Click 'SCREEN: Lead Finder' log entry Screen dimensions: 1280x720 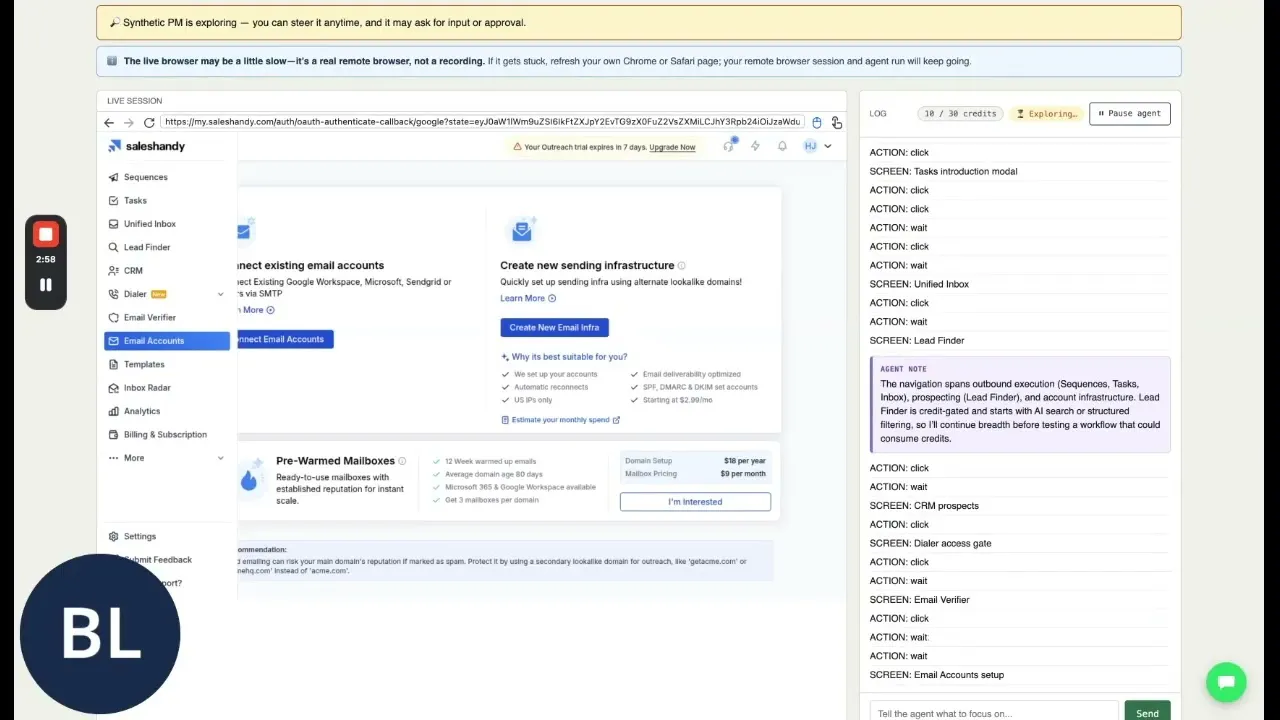click(x=917, y=341)
